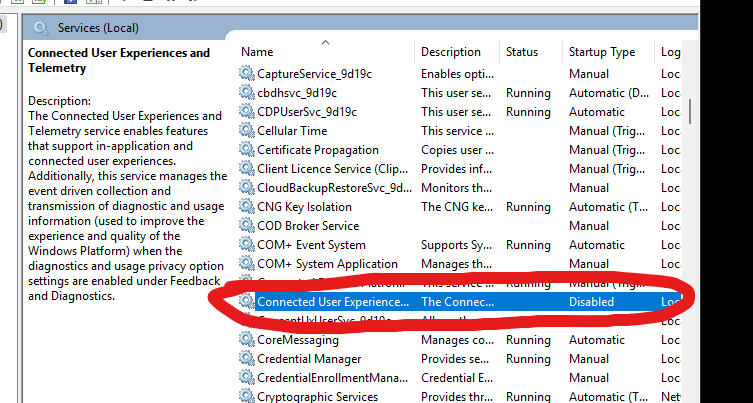Click the Services (Local) header gear icon
Viewport: 753px width, 403px height.
click(41, 28)
